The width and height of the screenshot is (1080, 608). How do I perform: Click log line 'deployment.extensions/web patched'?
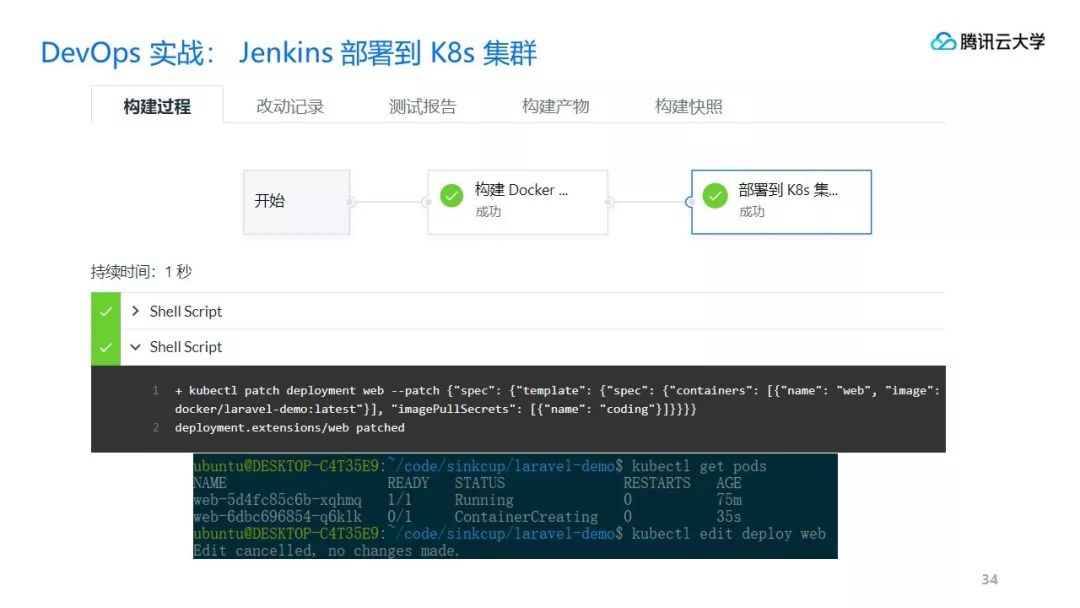(x=289, y=428)
